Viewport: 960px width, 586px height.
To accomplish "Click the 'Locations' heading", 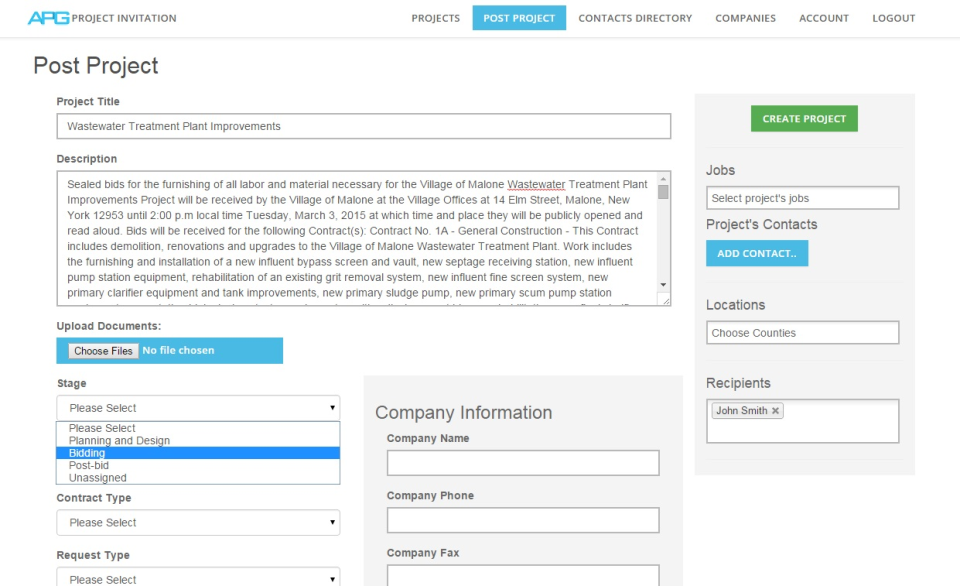I will (735, 305).
